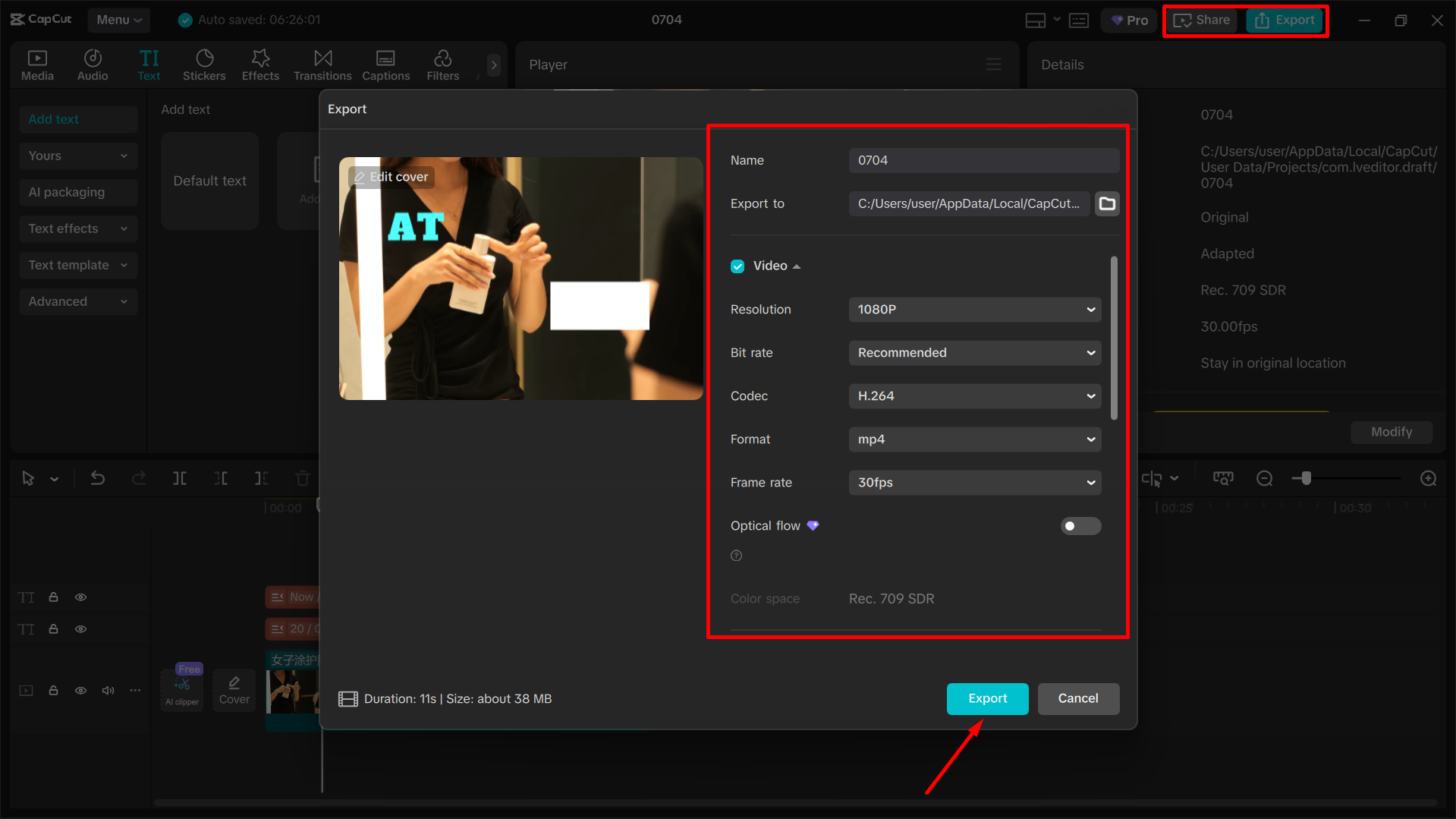Click the cyan Export button in the dialog
Viewport: 1456px width, 819px height.
tap(987, 699)
